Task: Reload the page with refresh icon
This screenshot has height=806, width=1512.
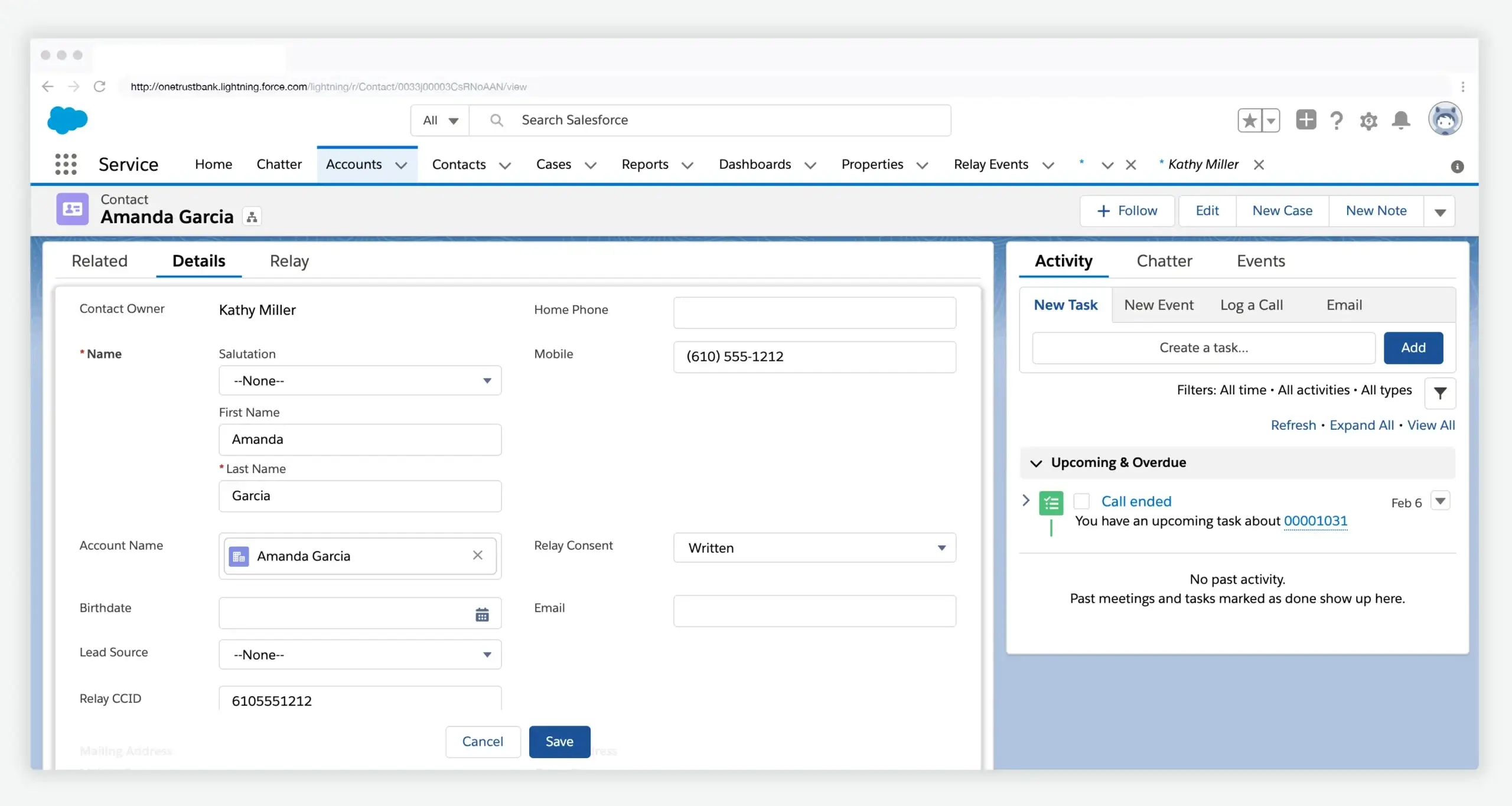Action: [x=100, y=87]
